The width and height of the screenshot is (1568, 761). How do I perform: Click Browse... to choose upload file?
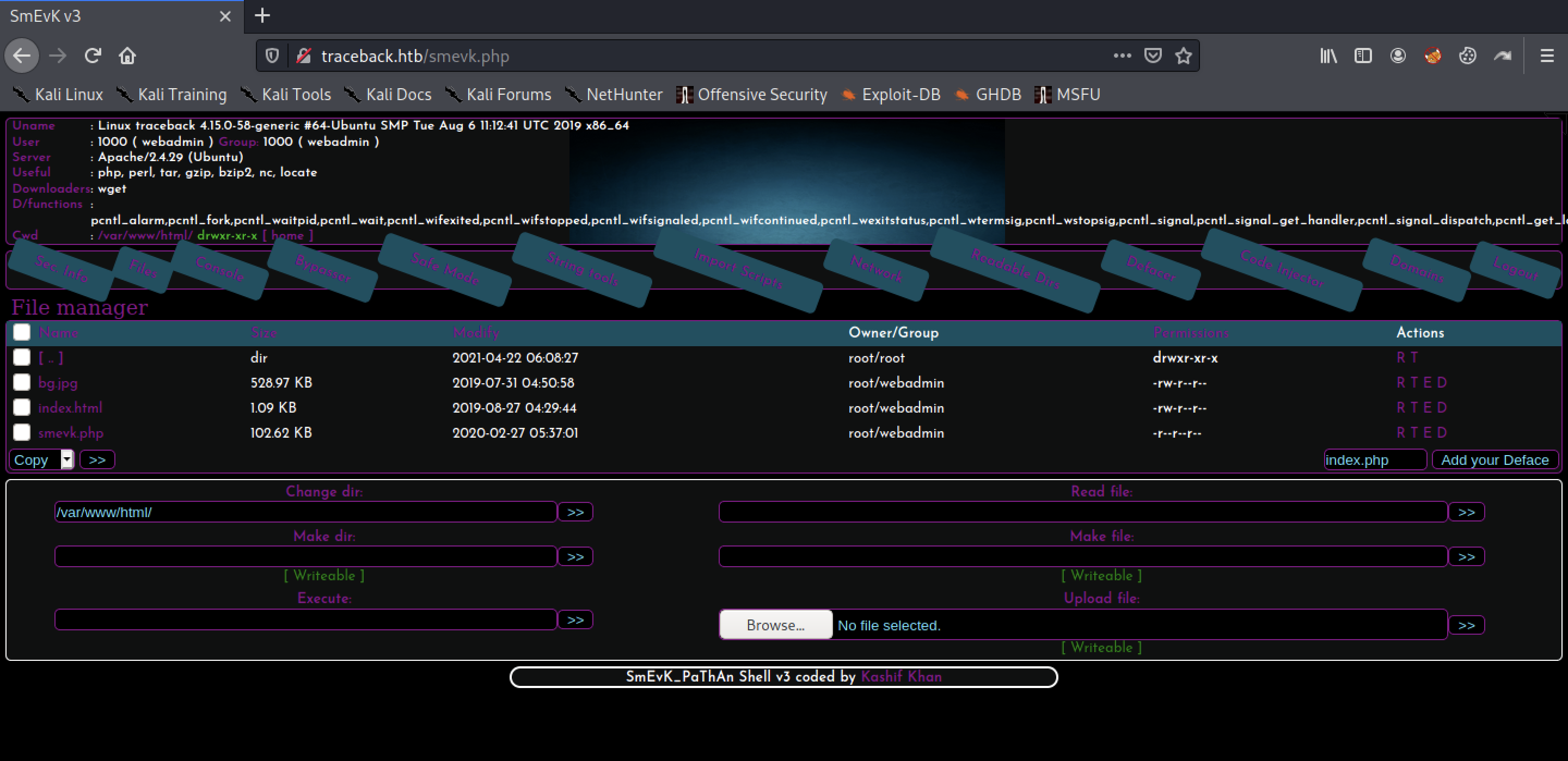tap(775, 625)
